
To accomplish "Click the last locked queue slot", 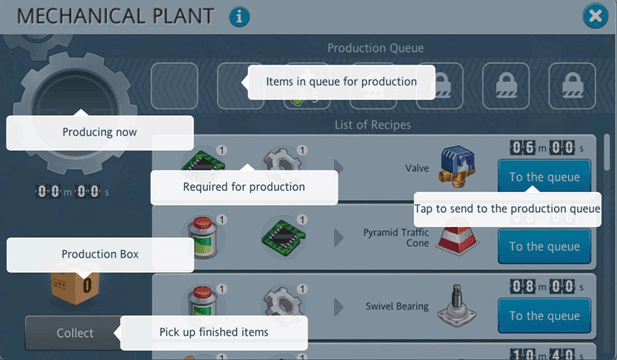I will click(x=572, y=86).
